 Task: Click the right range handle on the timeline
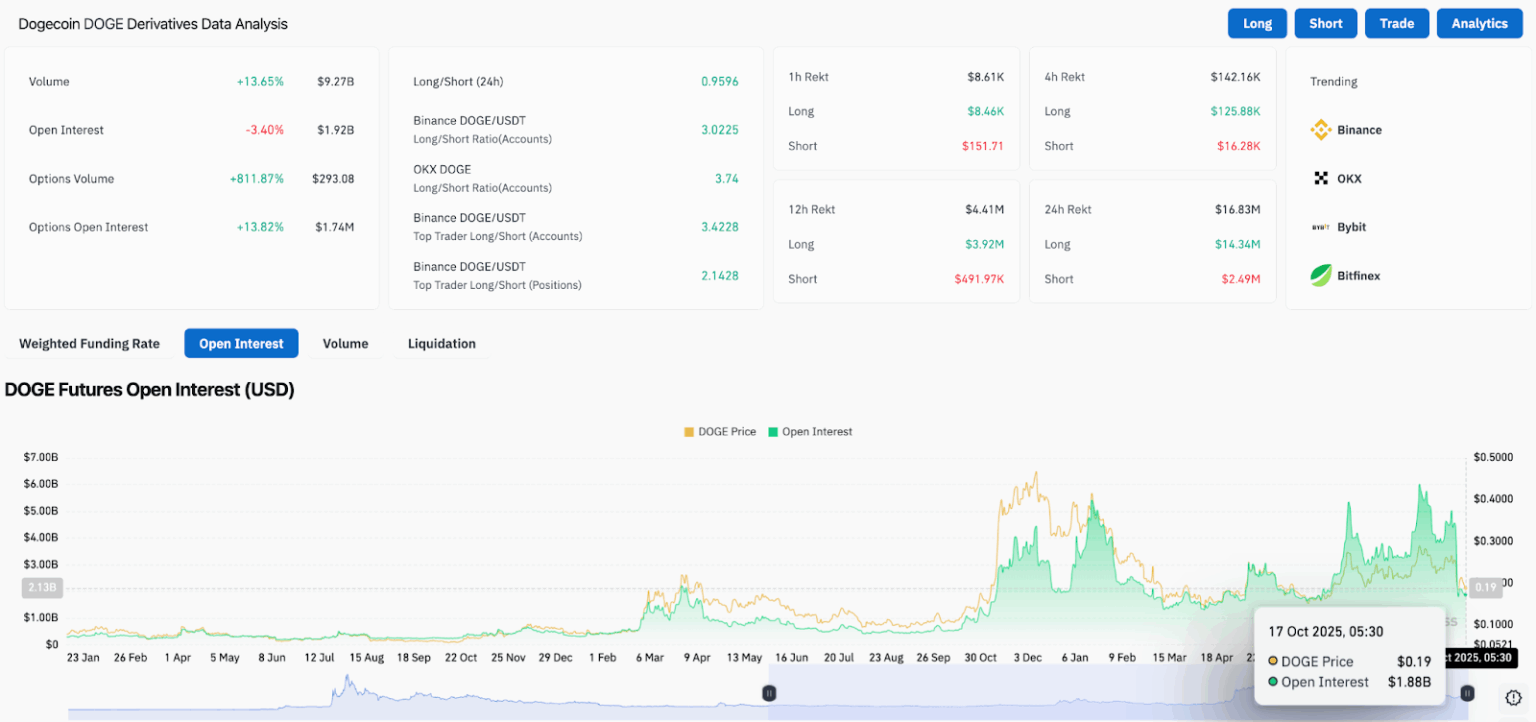click(x=1467, y=692)
